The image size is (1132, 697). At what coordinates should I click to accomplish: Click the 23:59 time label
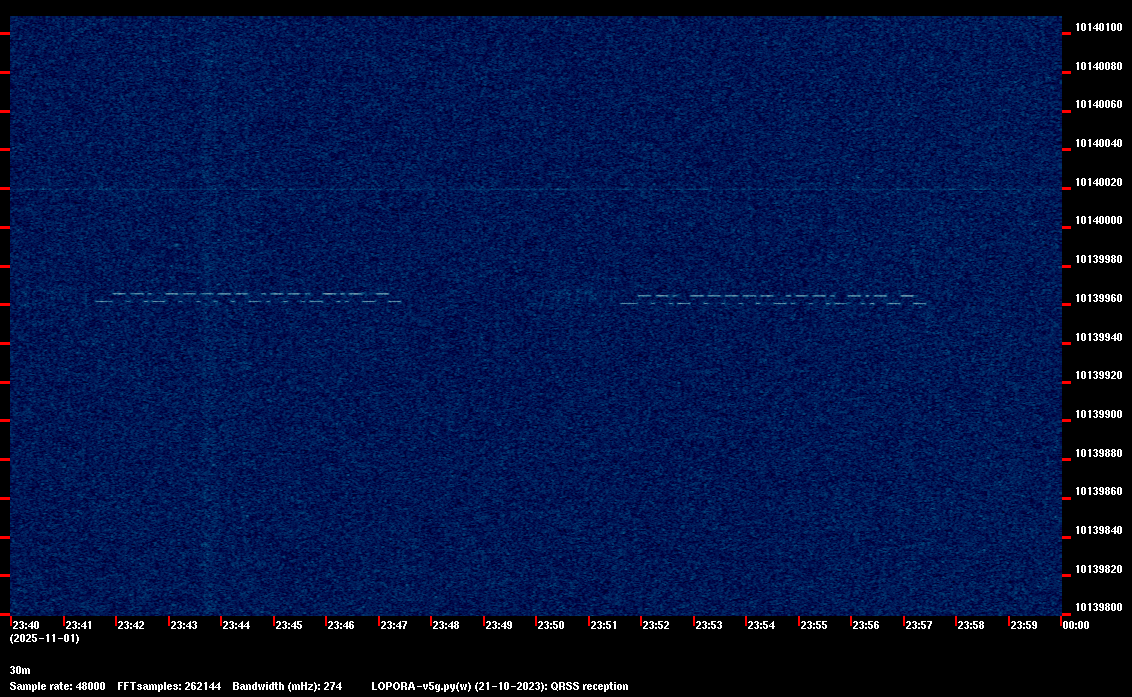click(x=1024, y=625)
